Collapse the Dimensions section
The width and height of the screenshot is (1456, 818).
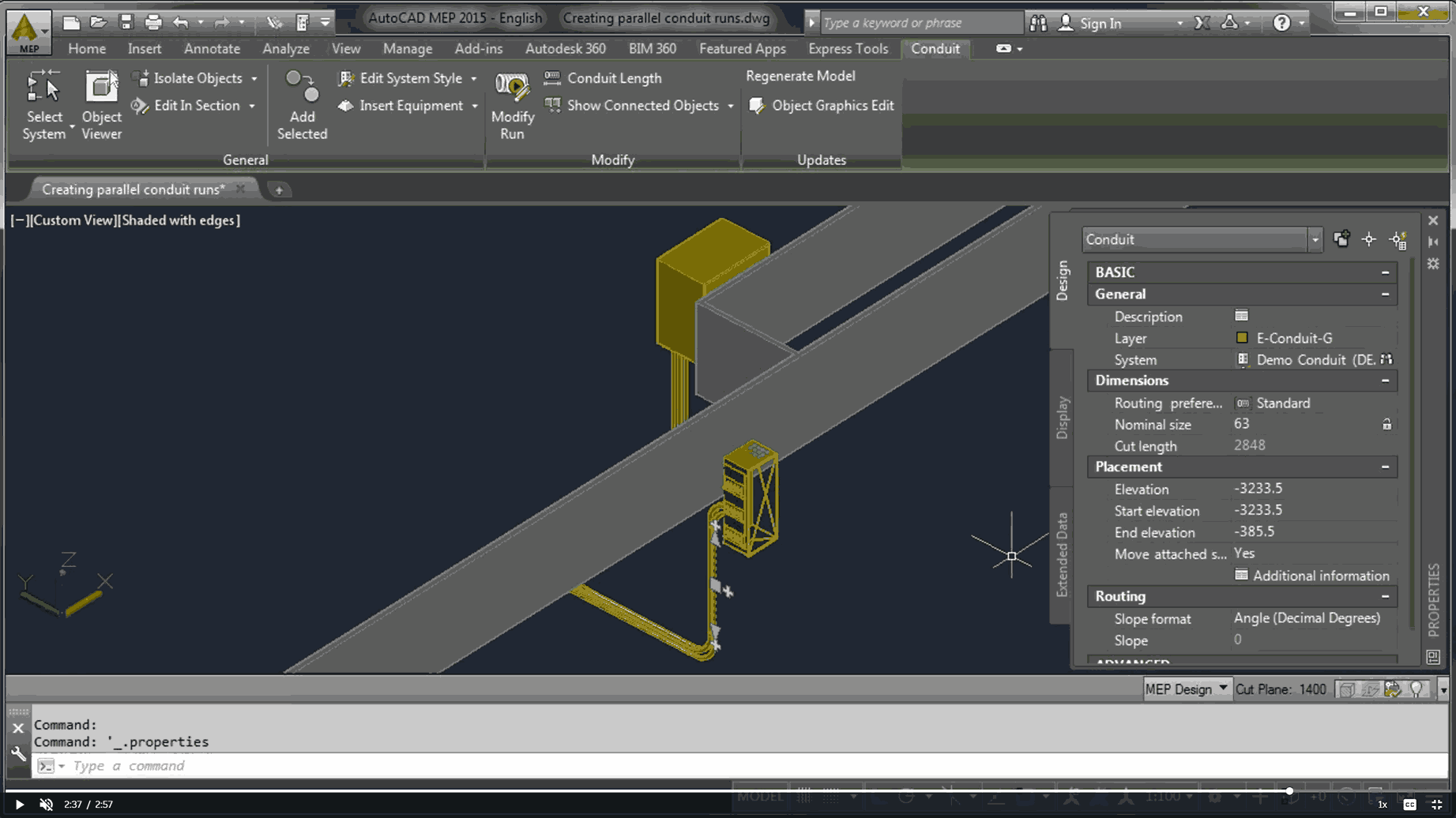click(1385, 381)
